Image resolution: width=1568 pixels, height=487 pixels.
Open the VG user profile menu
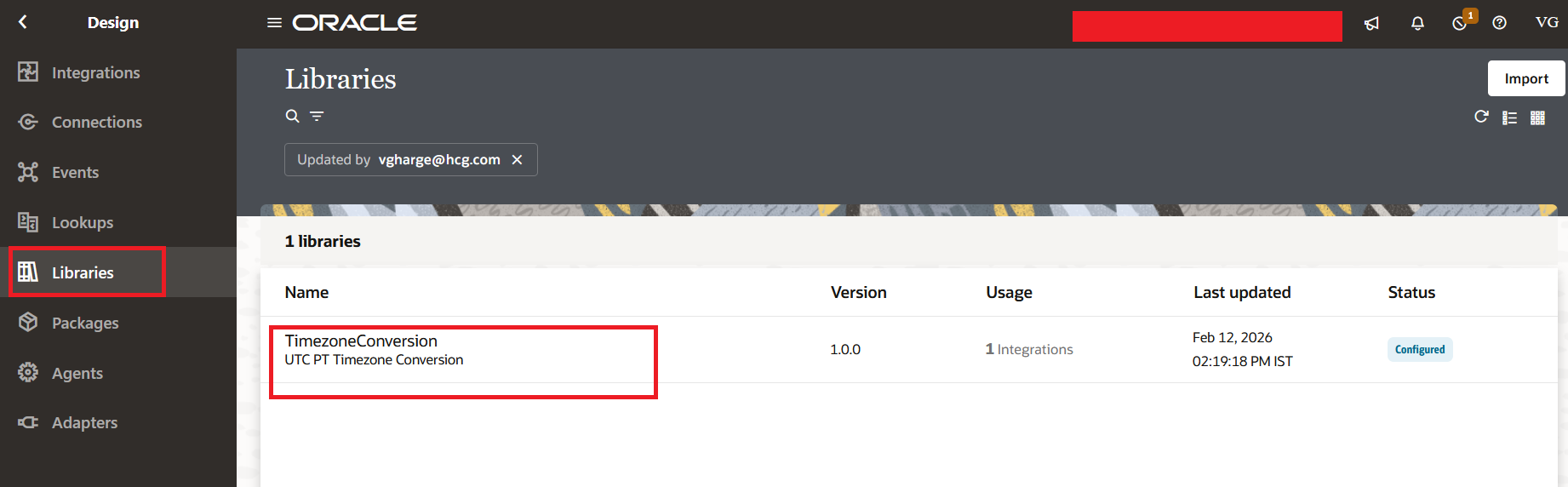click(1546, 23)
